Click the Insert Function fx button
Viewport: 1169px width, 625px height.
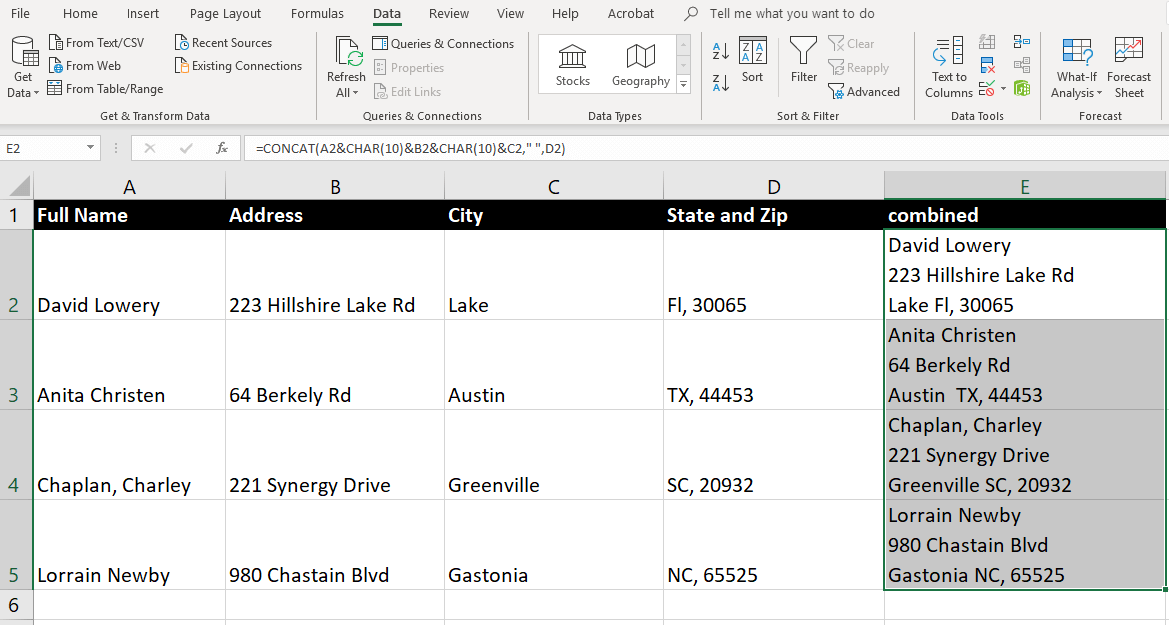[222, 148]
